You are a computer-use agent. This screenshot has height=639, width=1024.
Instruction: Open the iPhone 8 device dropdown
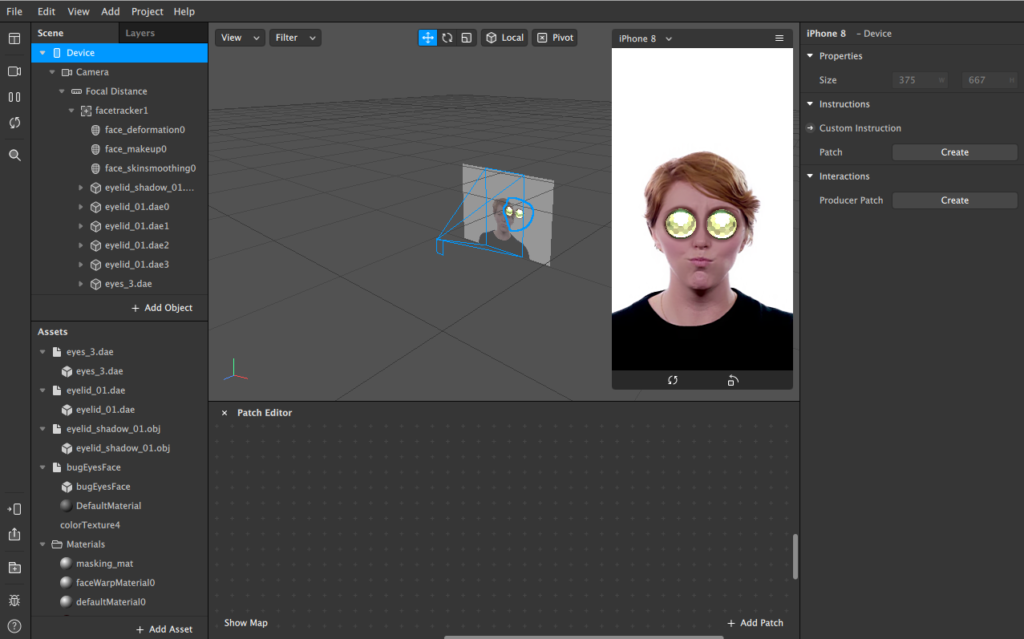click(645, 39)
